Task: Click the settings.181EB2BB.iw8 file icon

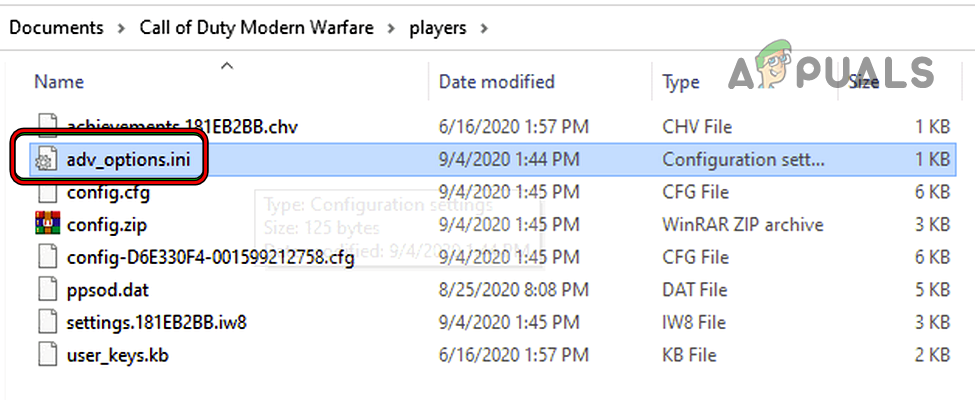Action: (46, 321)
